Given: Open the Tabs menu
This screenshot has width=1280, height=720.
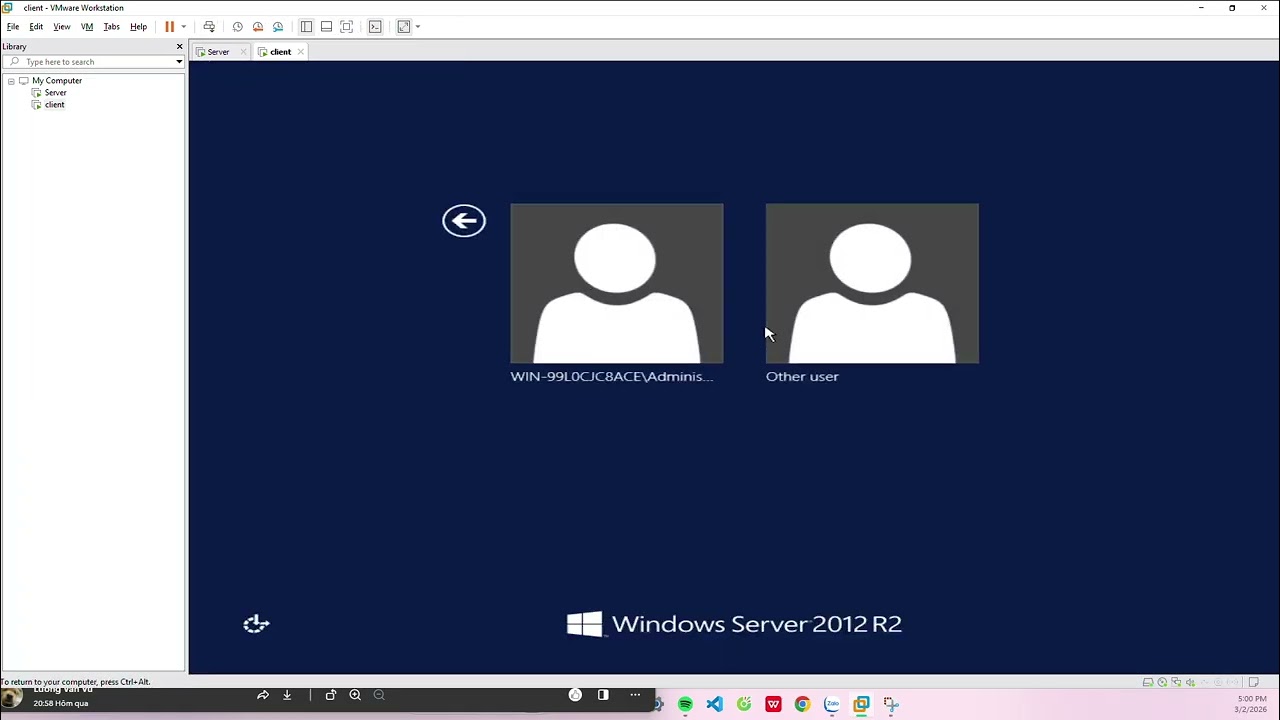Looking at the screenshot, I should (x=112, y=27).
